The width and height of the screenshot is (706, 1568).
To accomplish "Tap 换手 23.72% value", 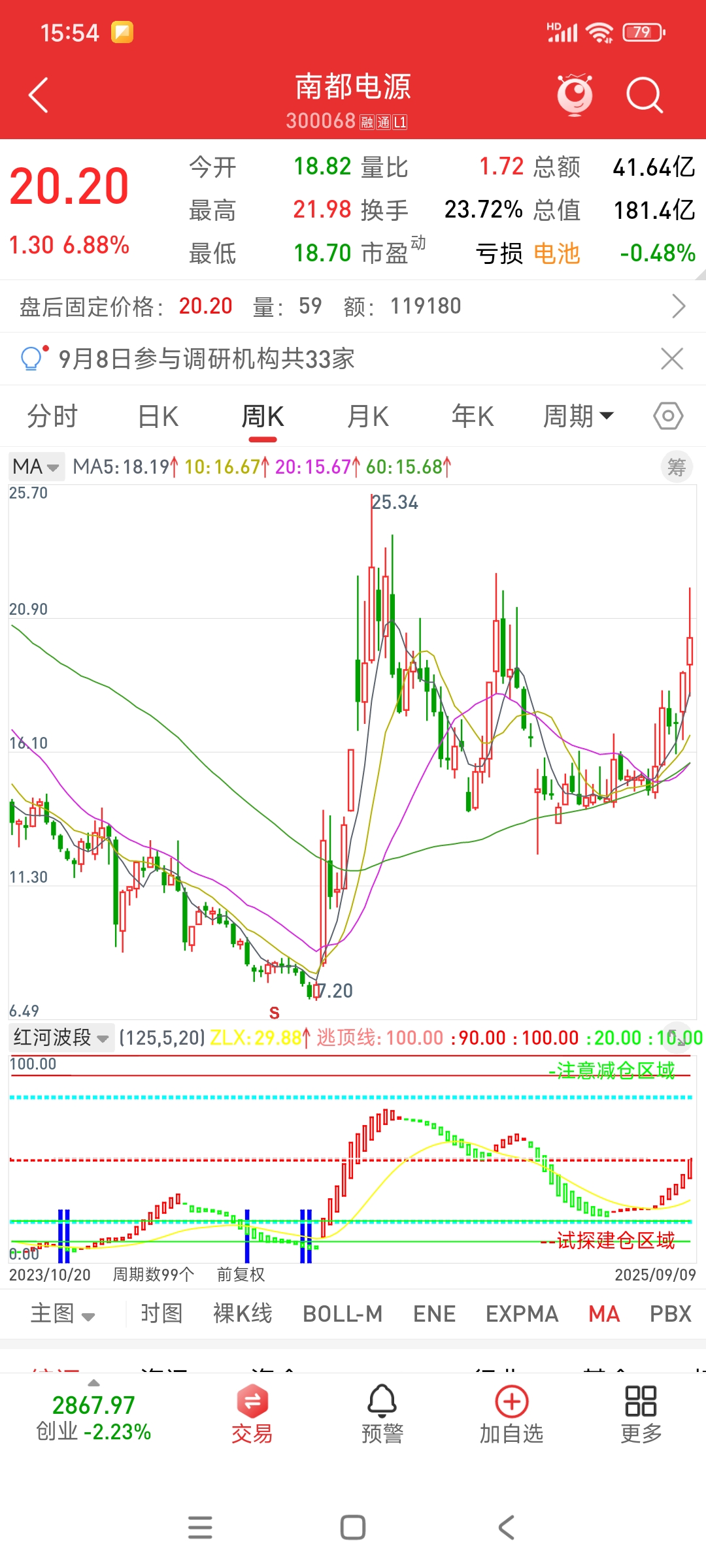I will (x=484, y=210).
